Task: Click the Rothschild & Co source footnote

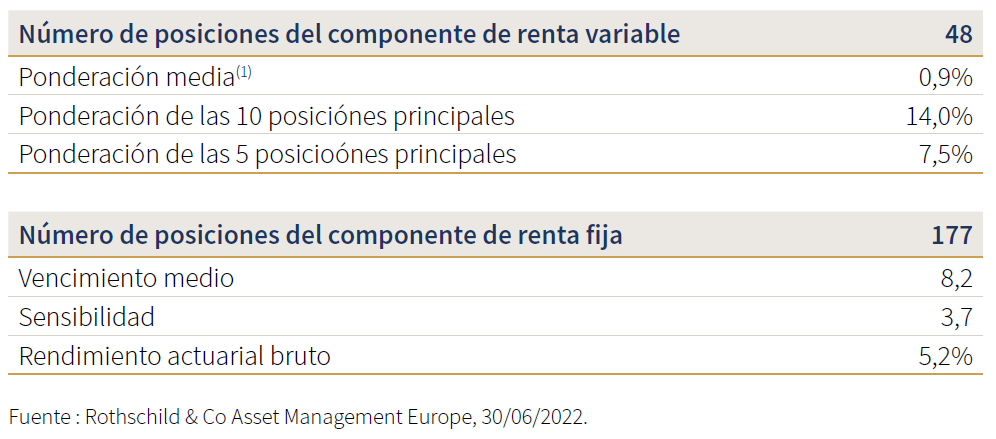Action: pyautogui.click(x=299, y=417)
